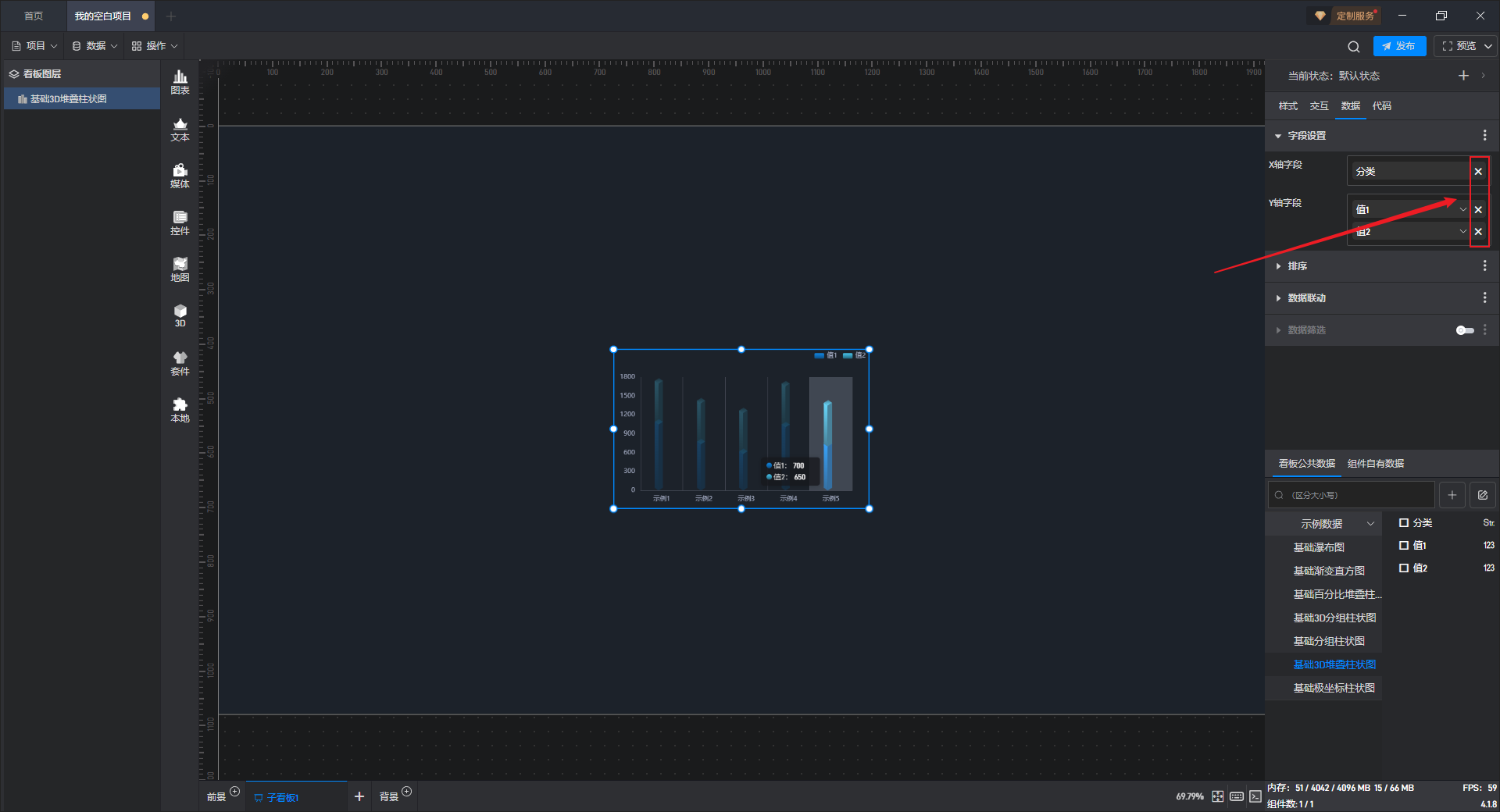1500x812 pixels.
Task: Open the 本地 local components panel
Action: [180, 410]
